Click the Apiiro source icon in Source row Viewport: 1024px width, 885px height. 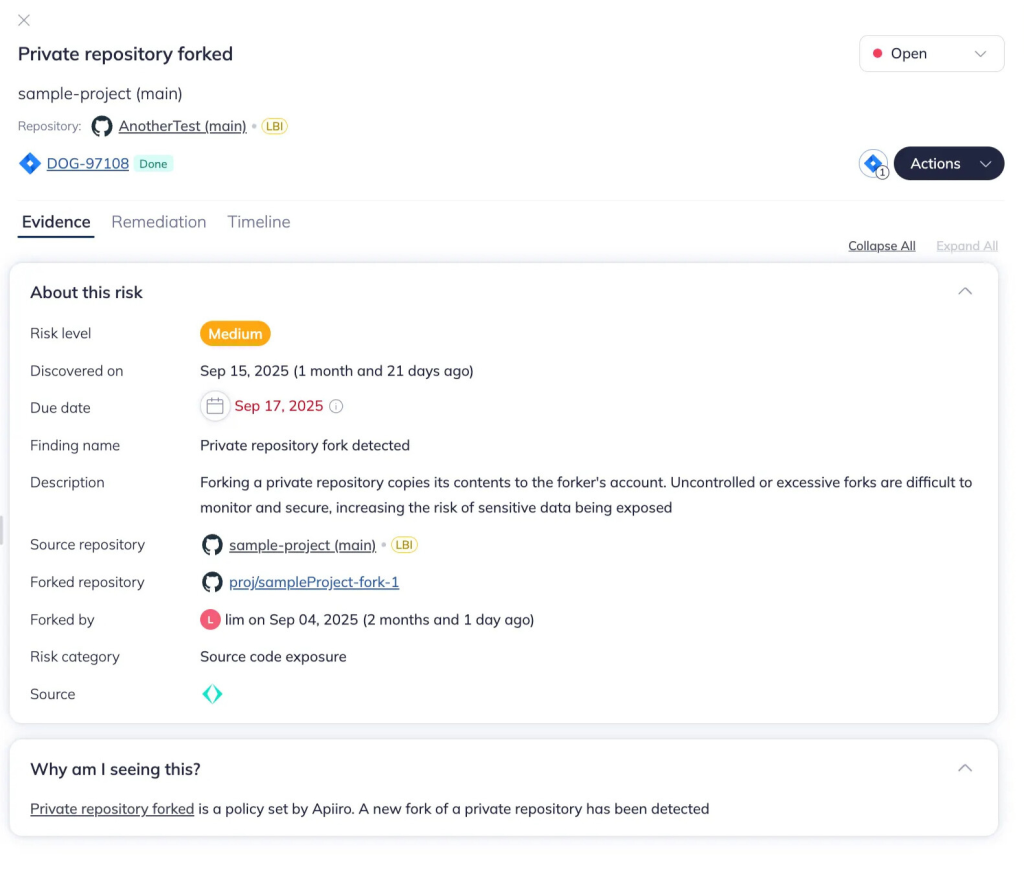(212, 694)
